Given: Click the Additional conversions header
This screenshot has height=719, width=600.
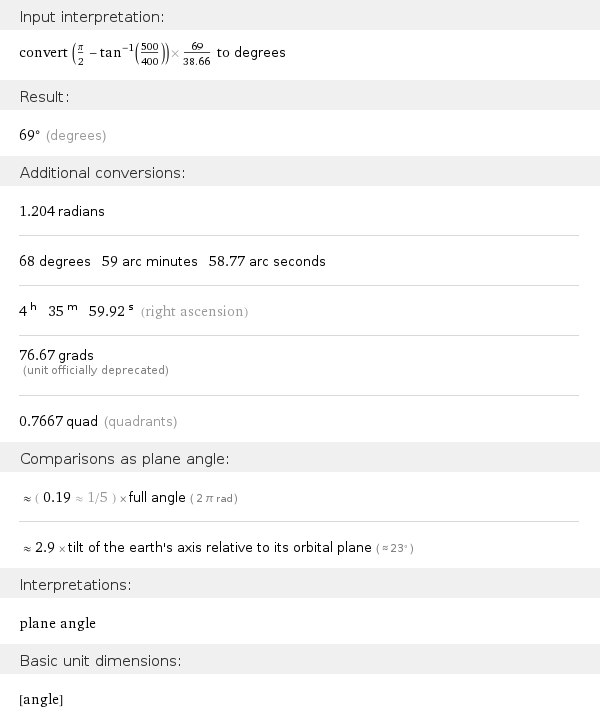Looking at the screenshot, I should [x=102, y=173].
